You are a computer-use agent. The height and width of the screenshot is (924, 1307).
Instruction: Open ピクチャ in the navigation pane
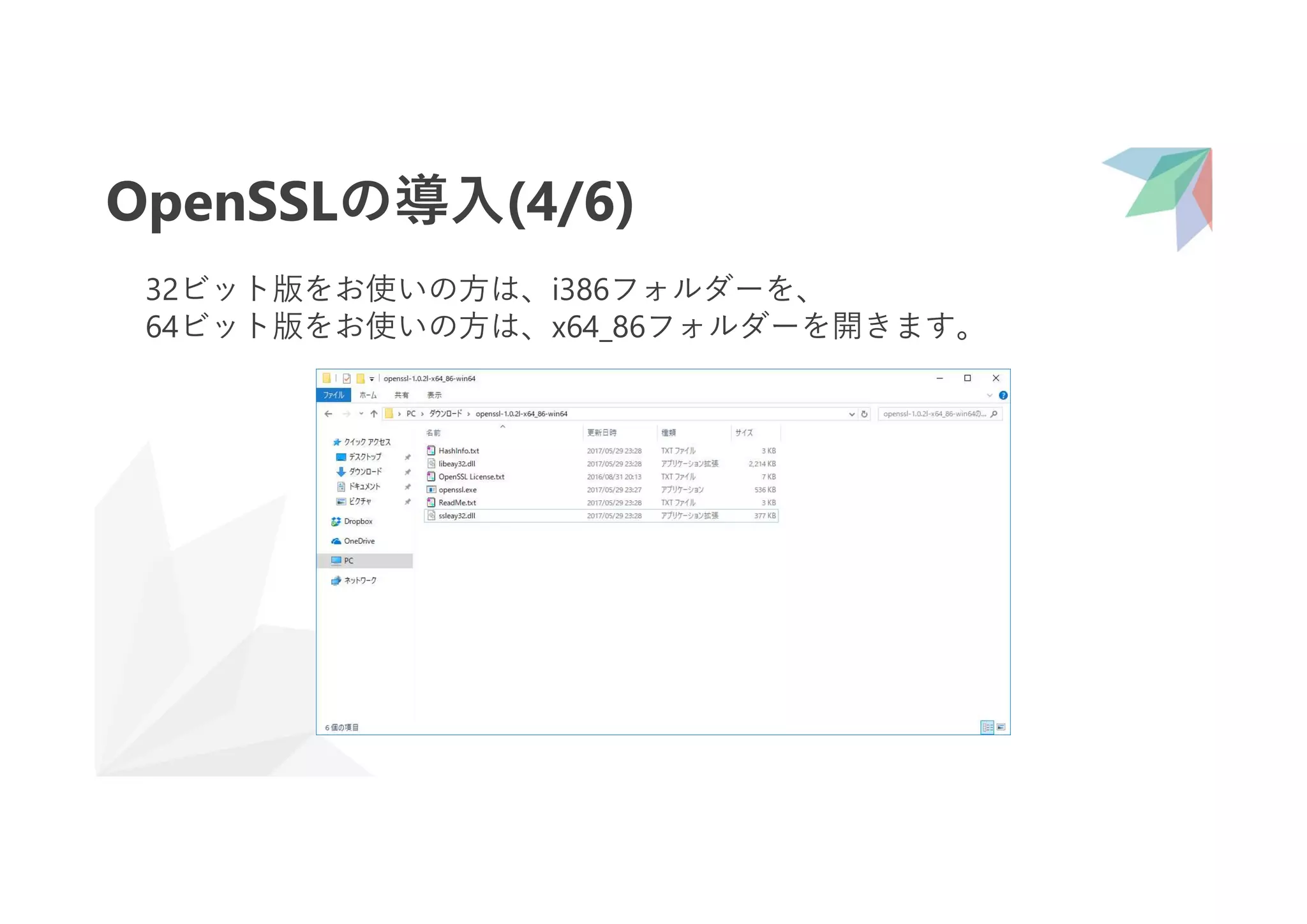[x=354, y=502]
